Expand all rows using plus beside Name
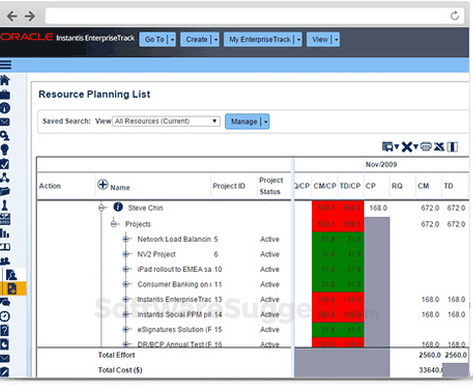Viewport: 473px width, 389px height. (103, 184)
